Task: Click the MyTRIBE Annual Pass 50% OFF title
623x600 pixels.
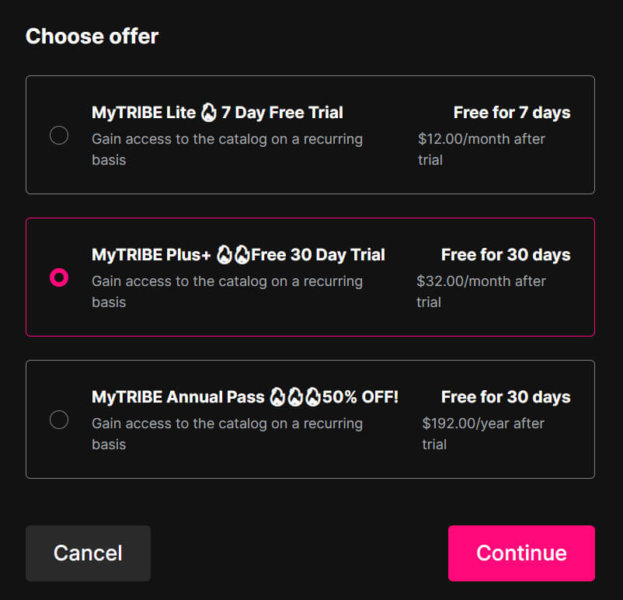Action: pos(245,397)
